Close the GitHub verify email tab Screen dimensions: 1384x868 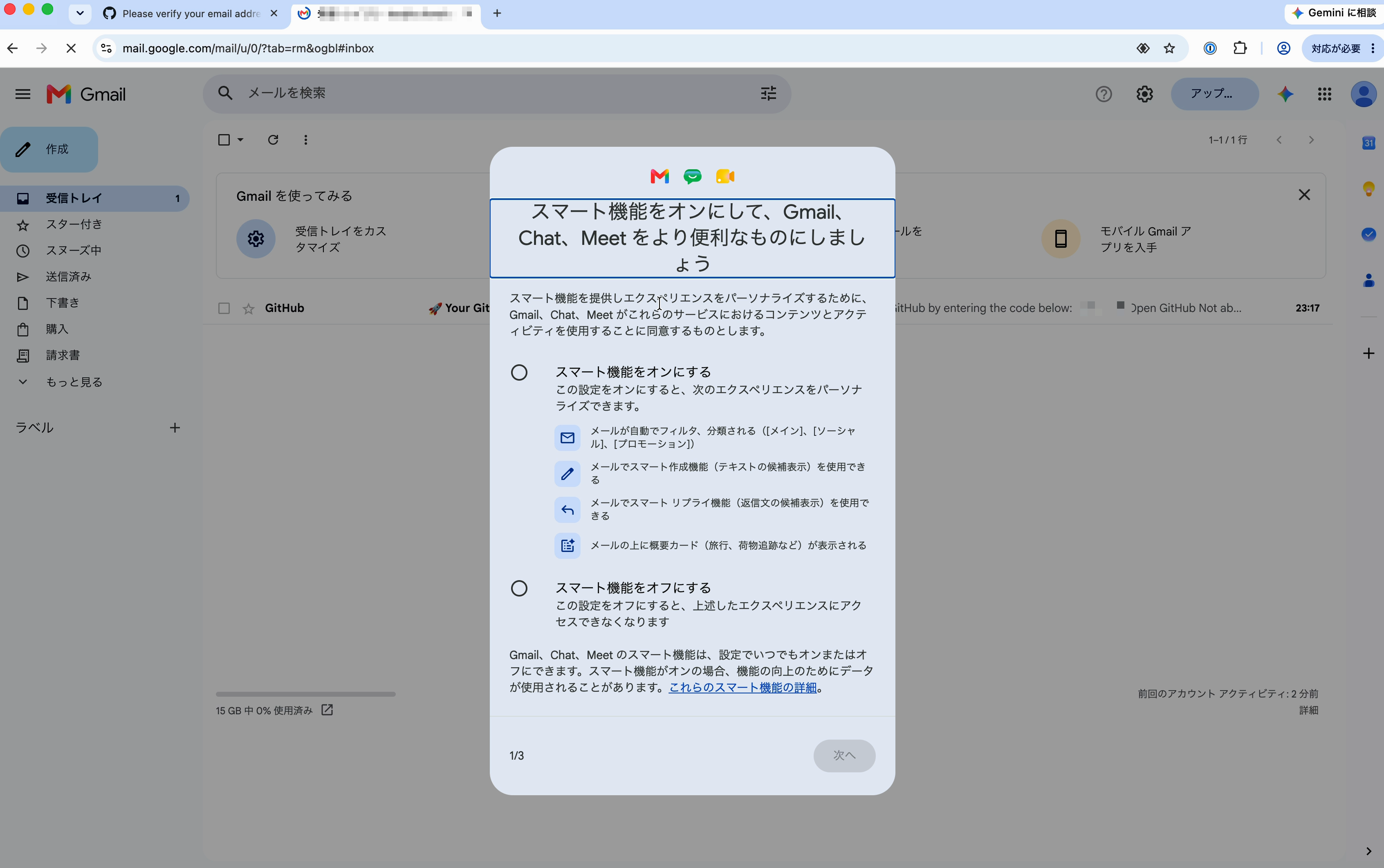click(274, 13)
